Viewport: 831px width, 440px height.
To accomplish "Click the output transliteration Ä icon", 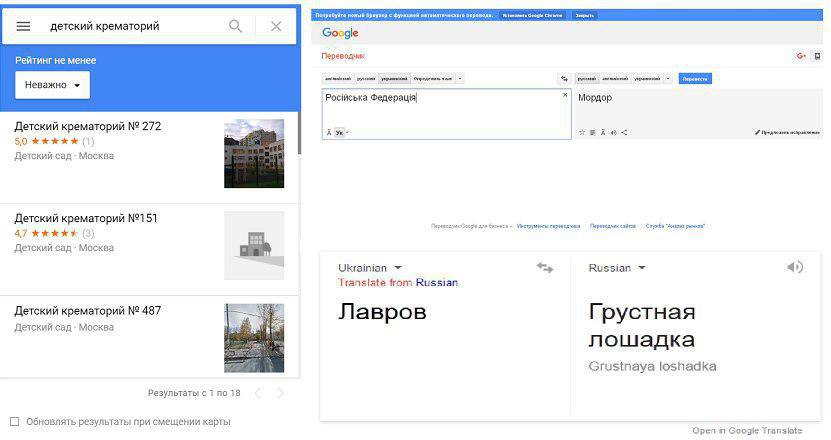I will click(603, 133).
